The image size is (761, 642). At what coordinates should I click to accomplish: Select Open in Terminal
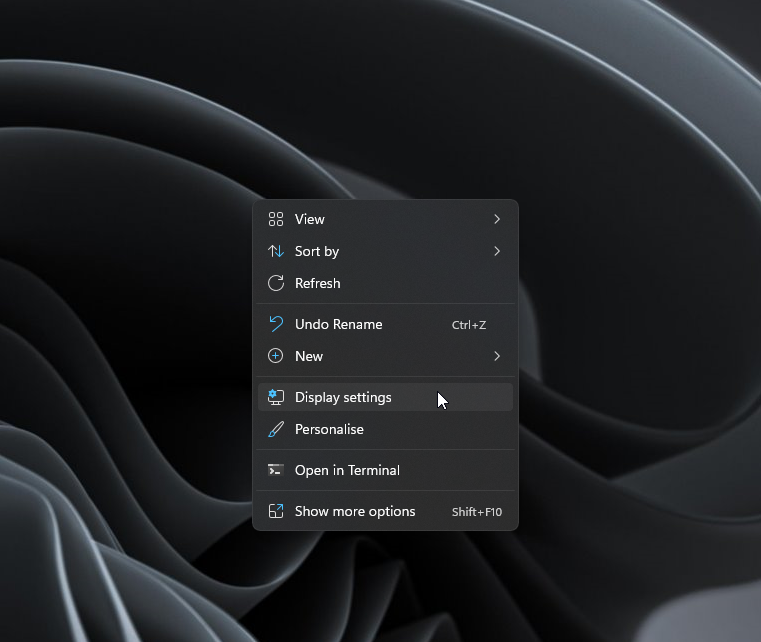pos(385,470)
